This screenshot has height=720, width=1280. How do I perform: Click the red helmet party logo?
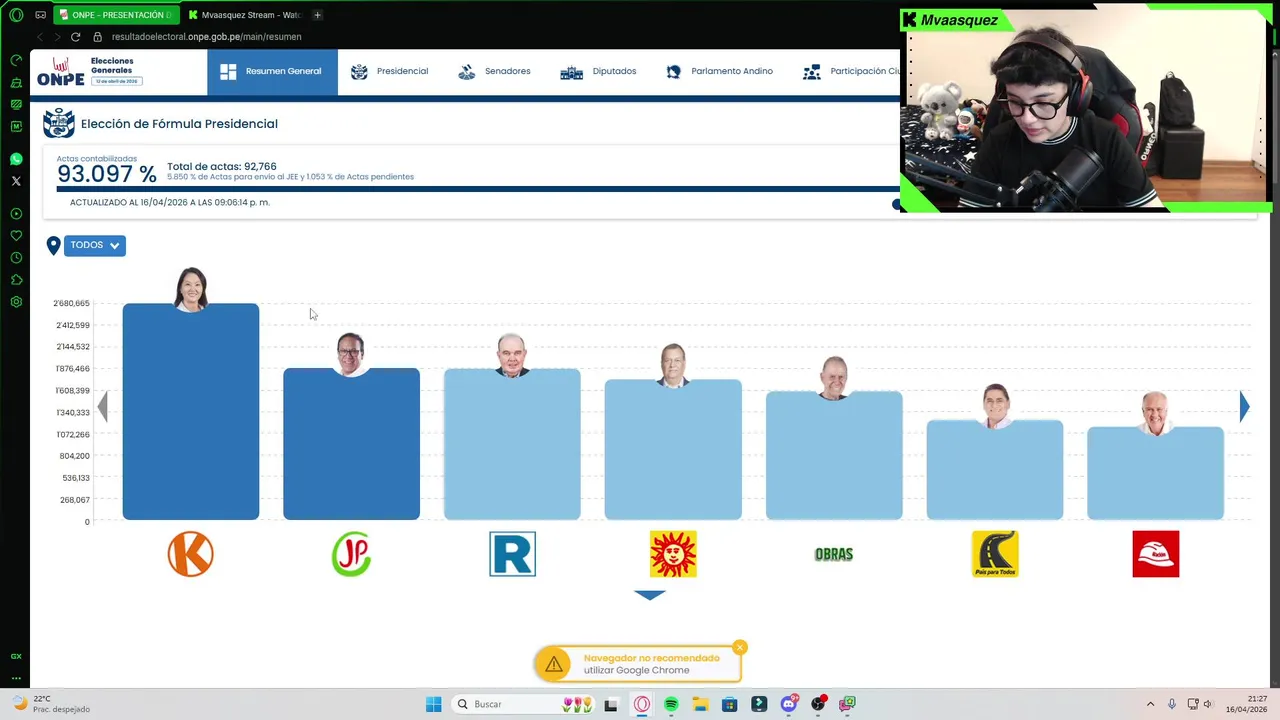pyautogui.click(x=1156, y=554)
